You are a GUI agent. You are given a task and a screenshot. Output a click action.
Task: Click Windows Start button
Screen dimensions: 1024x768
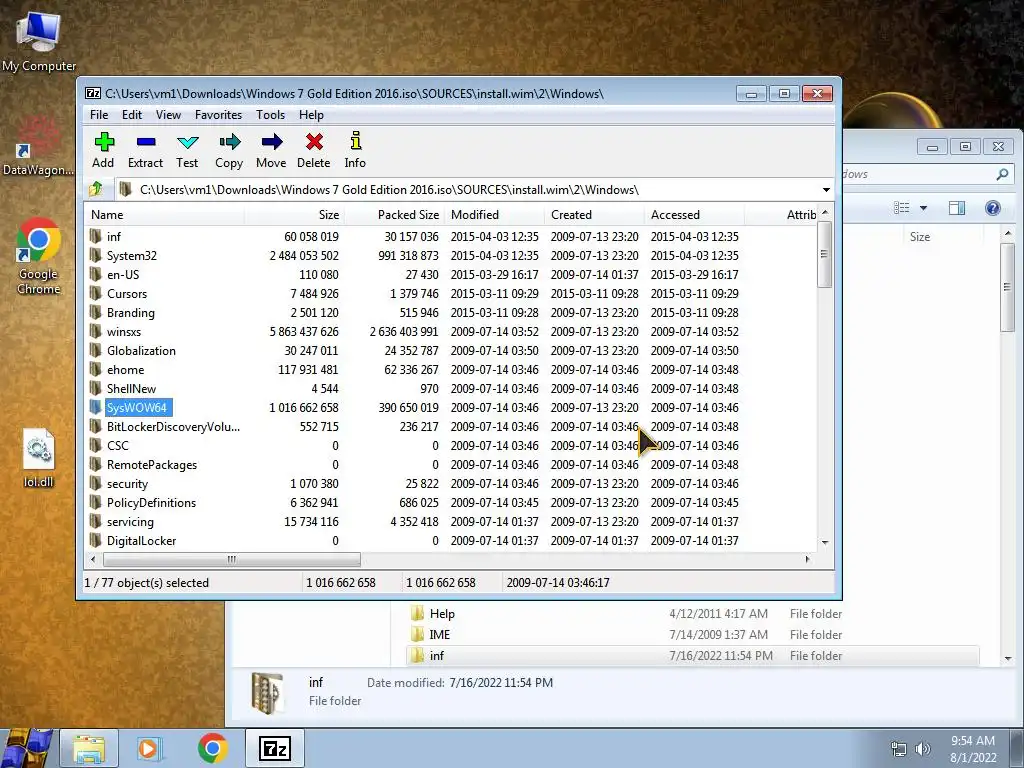27,748
